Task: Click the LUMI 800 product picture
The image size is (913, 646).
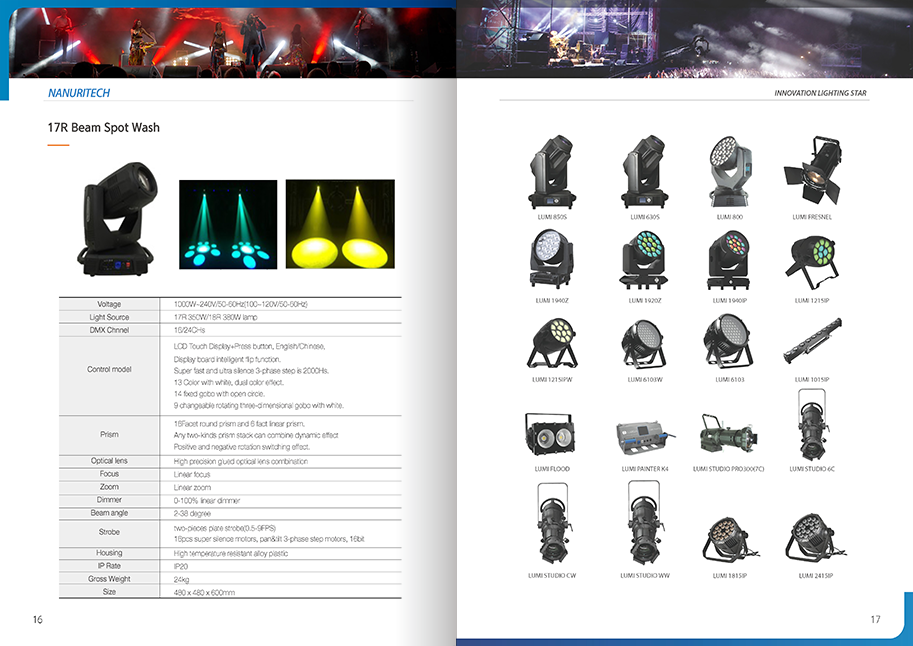Action: pyautogui.click(x=729, y=171)
